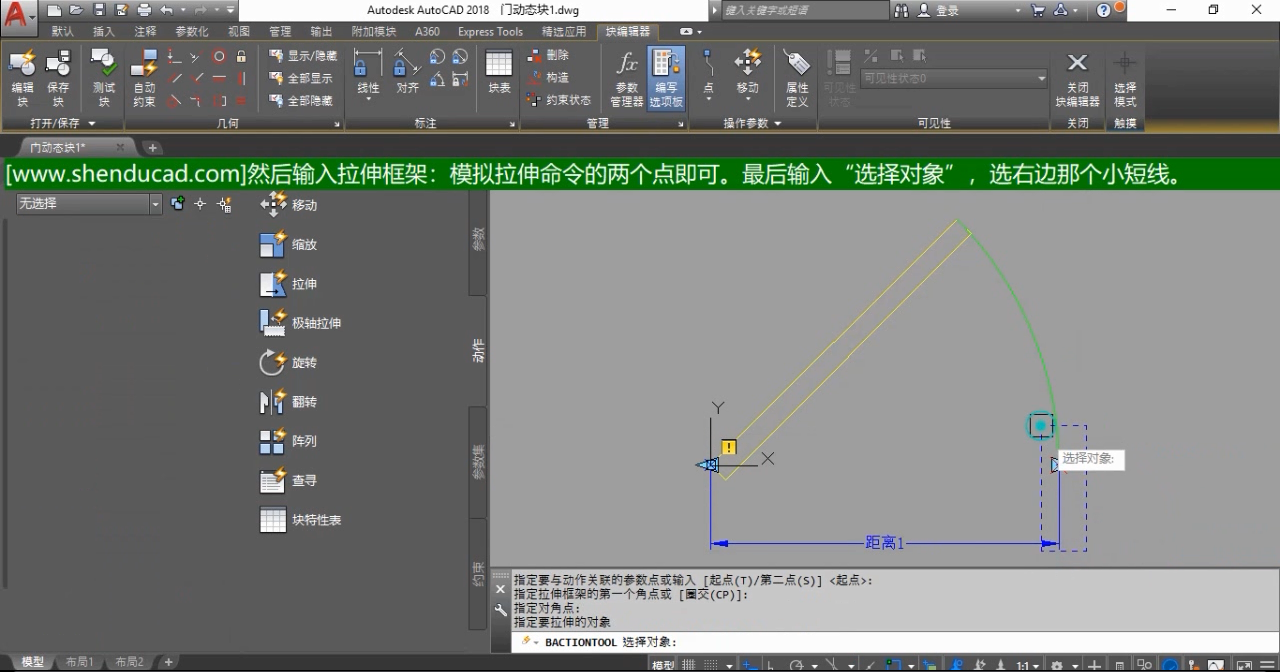Open the Linear (线性) dropdown arrow

[x=368, y=98]
